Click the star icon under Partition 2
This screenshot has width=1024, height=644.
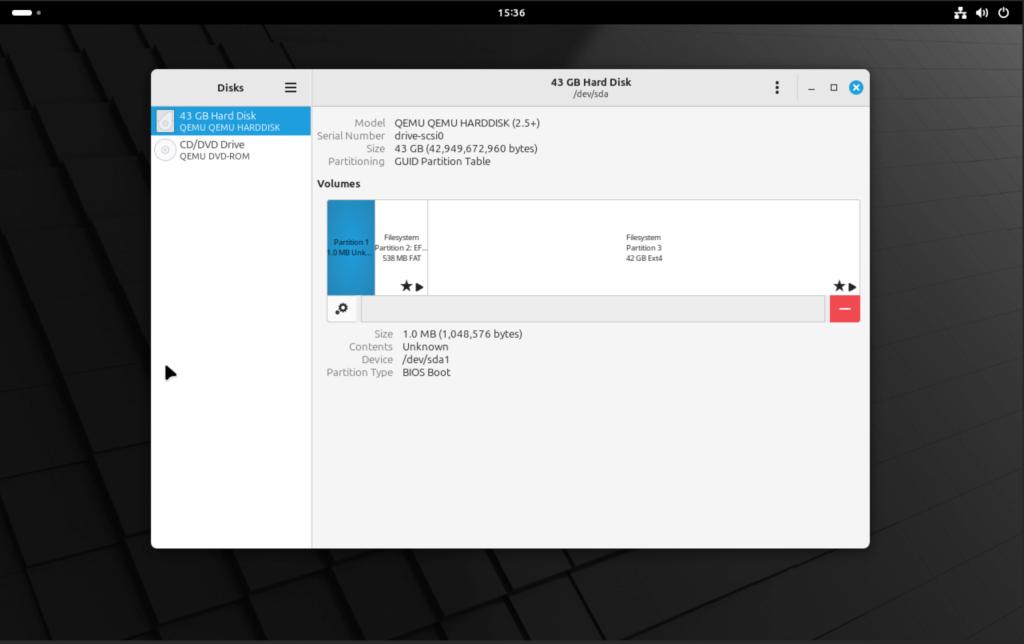pyautogui.click(x=404, y=285)
